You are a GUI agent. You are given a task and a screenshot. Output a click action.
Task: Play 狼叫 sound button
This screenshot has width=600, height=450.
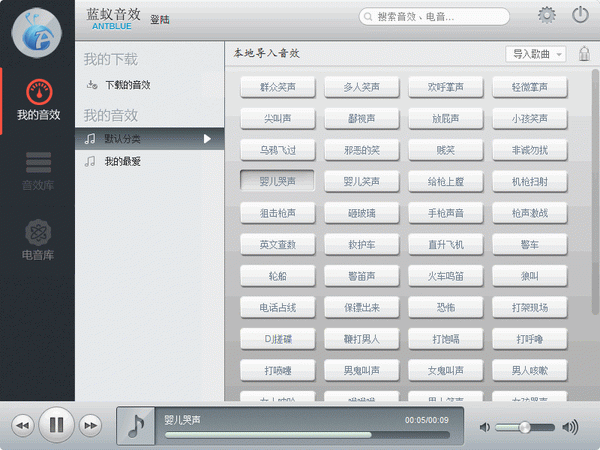(x=530, y=276)
